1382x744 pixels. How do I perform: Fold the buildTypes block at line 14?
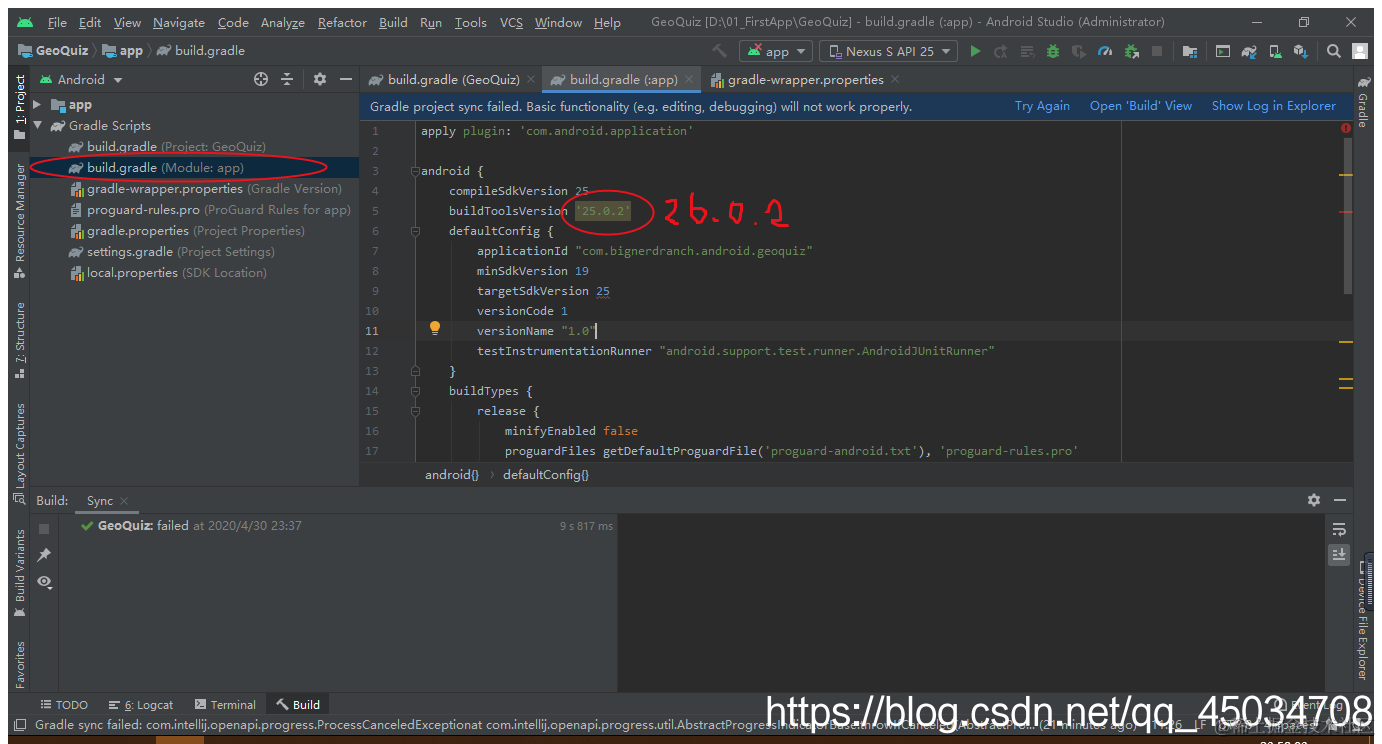(x=416, y=391)
